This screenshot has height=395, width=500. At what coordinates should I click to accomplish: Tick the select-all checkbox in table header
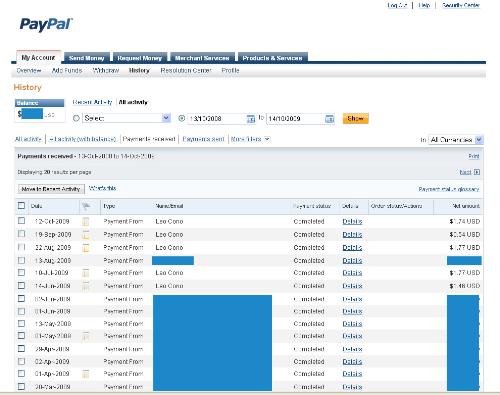21,206
